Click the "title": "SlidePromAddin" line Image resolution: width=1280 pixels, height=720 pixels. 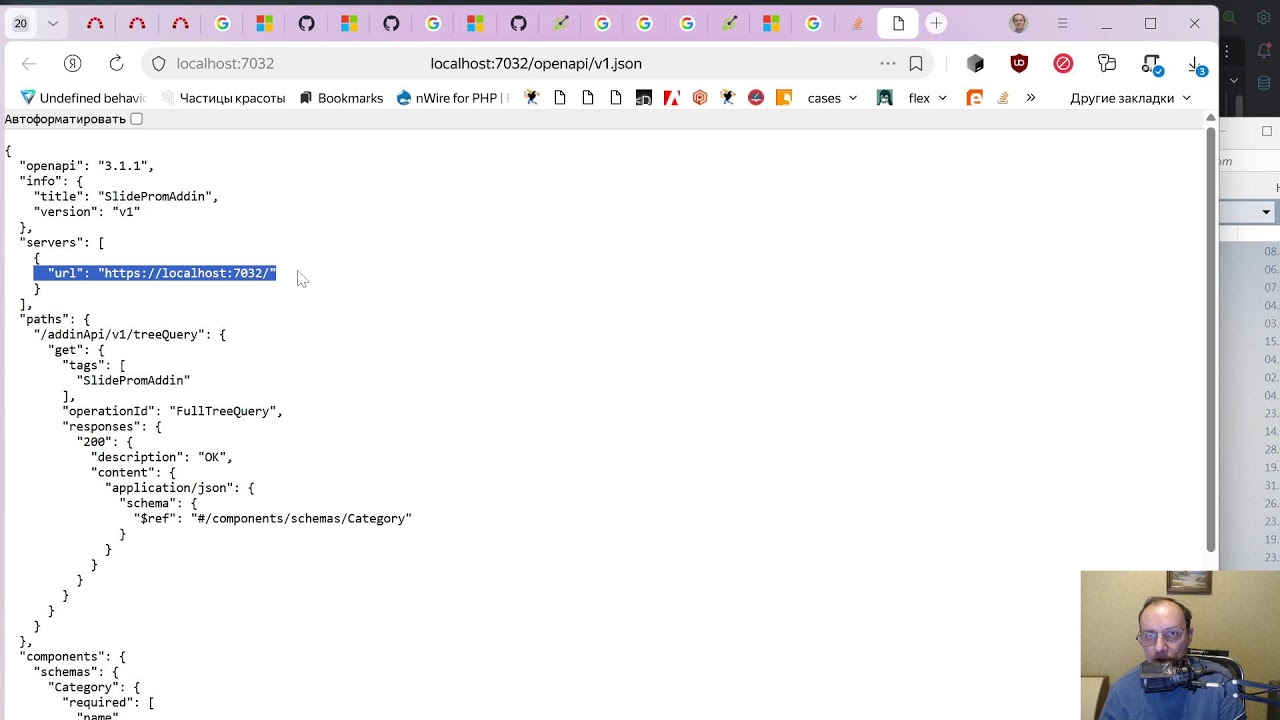coord(125,196)
